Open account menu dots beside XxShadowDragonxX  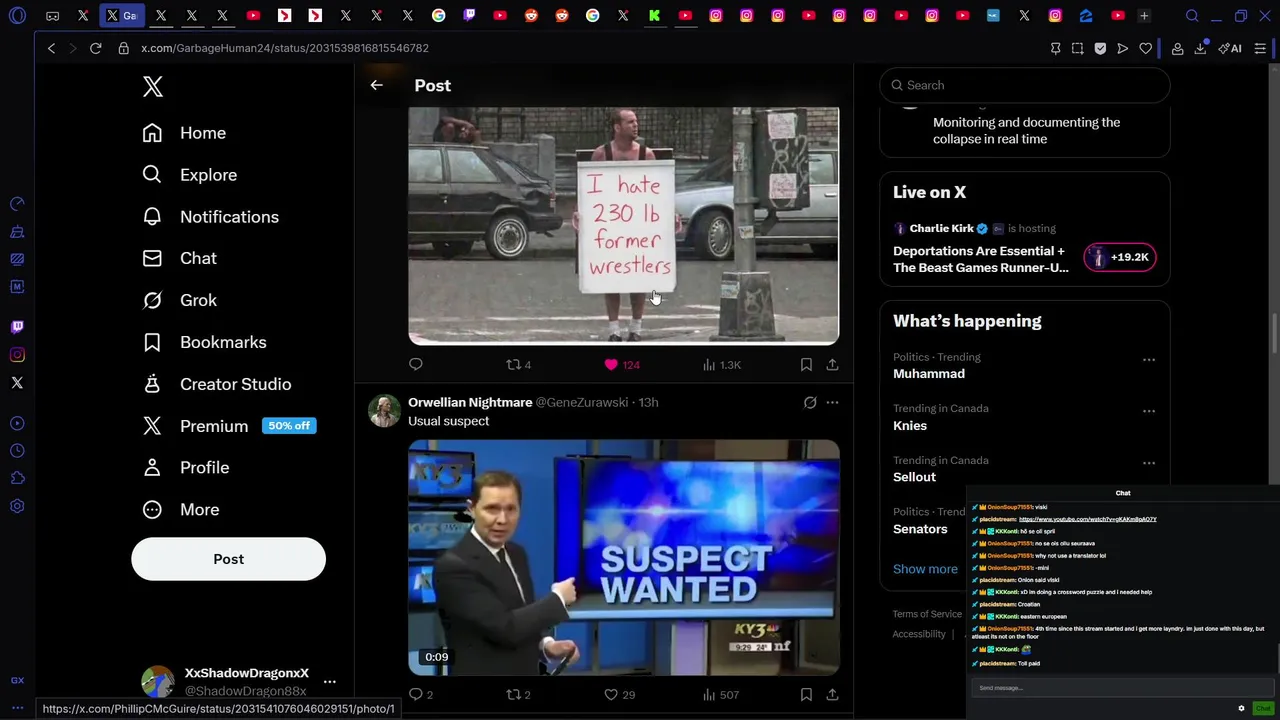pos(330,682)
